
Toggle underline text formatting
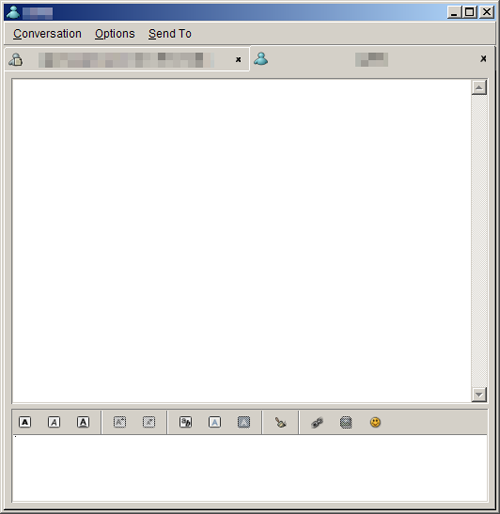pos(83,422)
